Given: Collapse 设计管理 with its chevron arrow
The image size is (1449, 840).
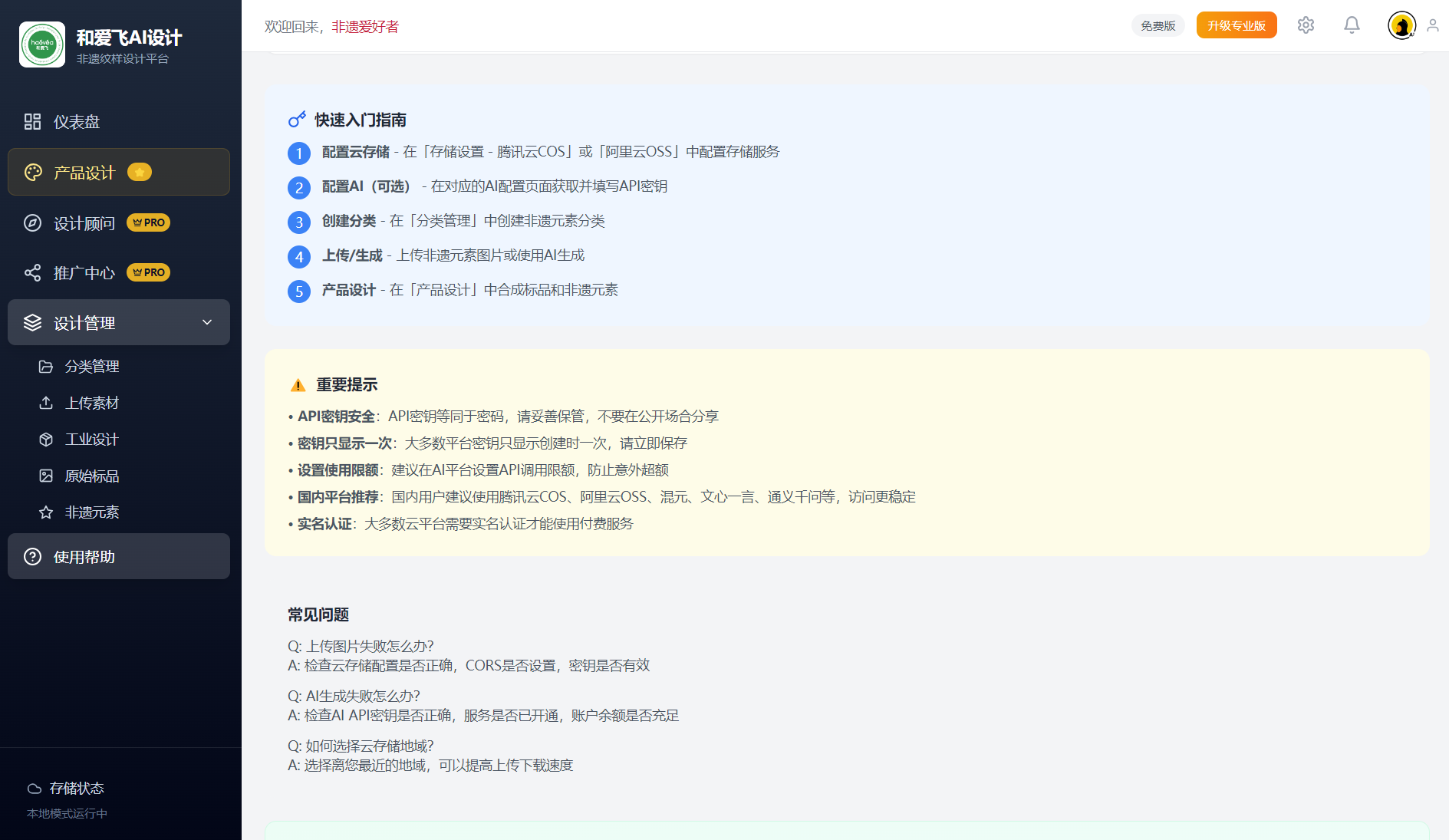Looking at the screenshot, I should pyautogui.click(x=207, y=322).
